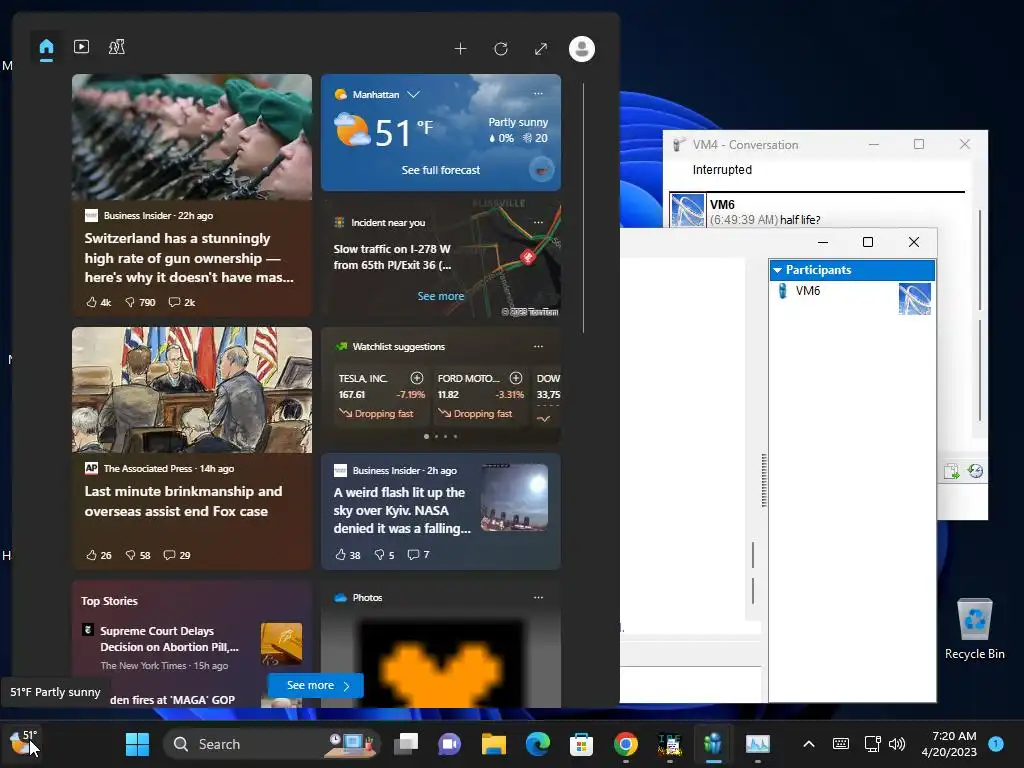Open File Explorer from the taskbar
Screen dimensions: 1024x768
point(494,744)
